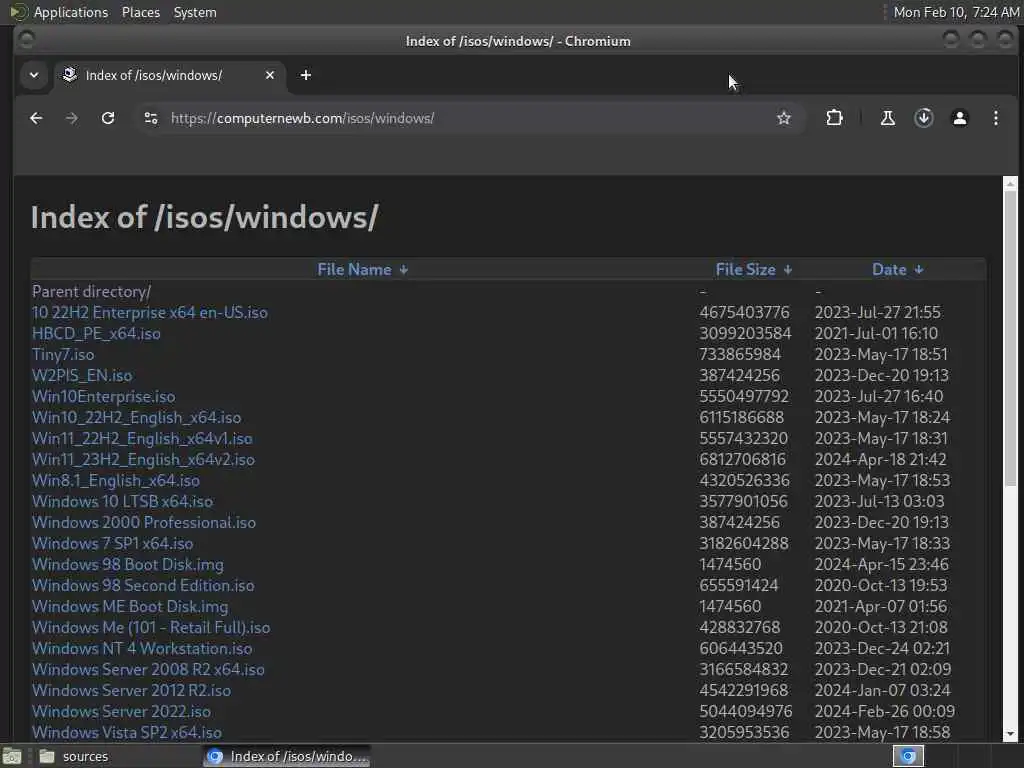
Task: Download Windows NT 4 Workstation.iso
Action: (x=142, y=648)
